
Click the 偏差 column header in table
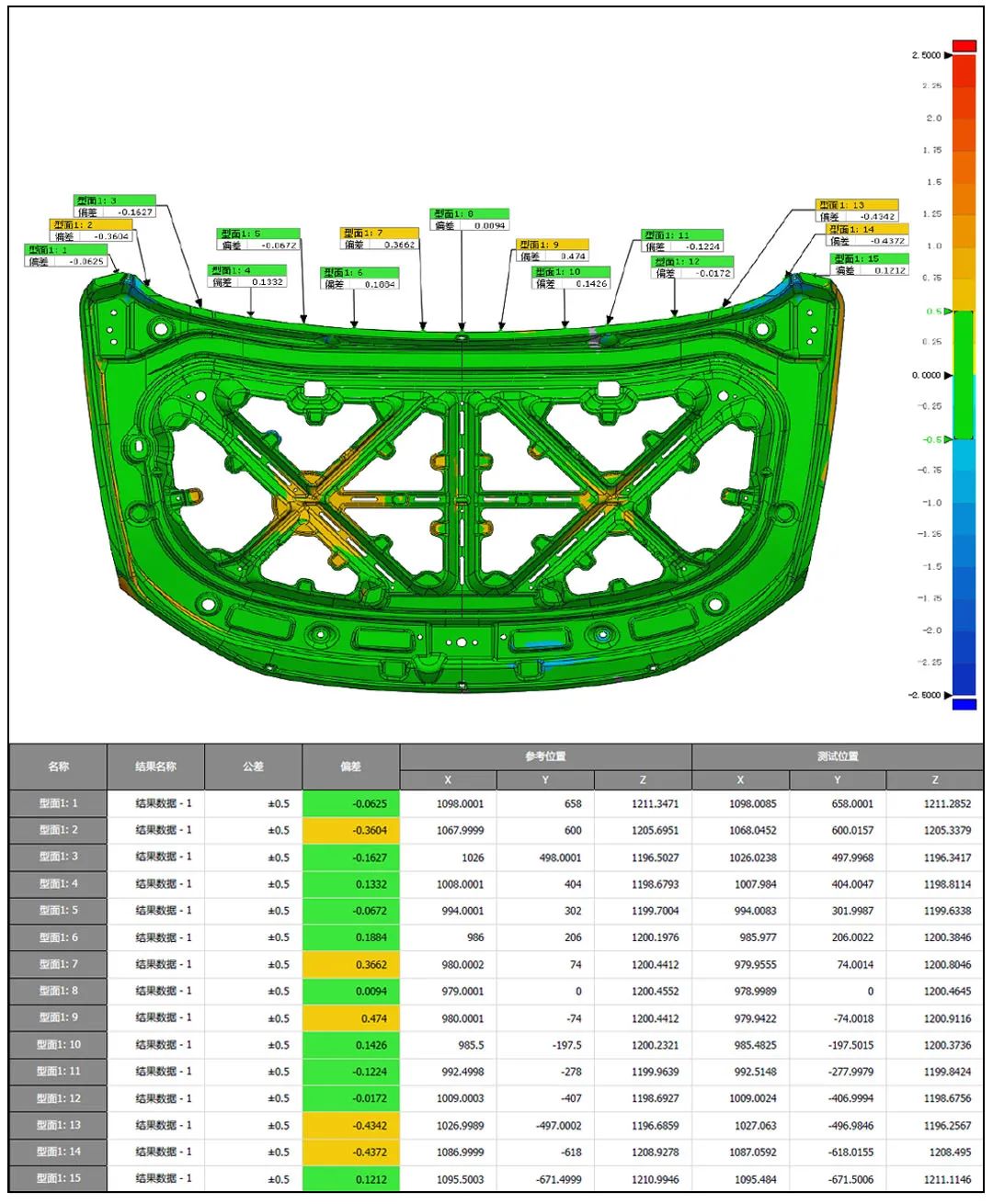click(x=351, y=767)
